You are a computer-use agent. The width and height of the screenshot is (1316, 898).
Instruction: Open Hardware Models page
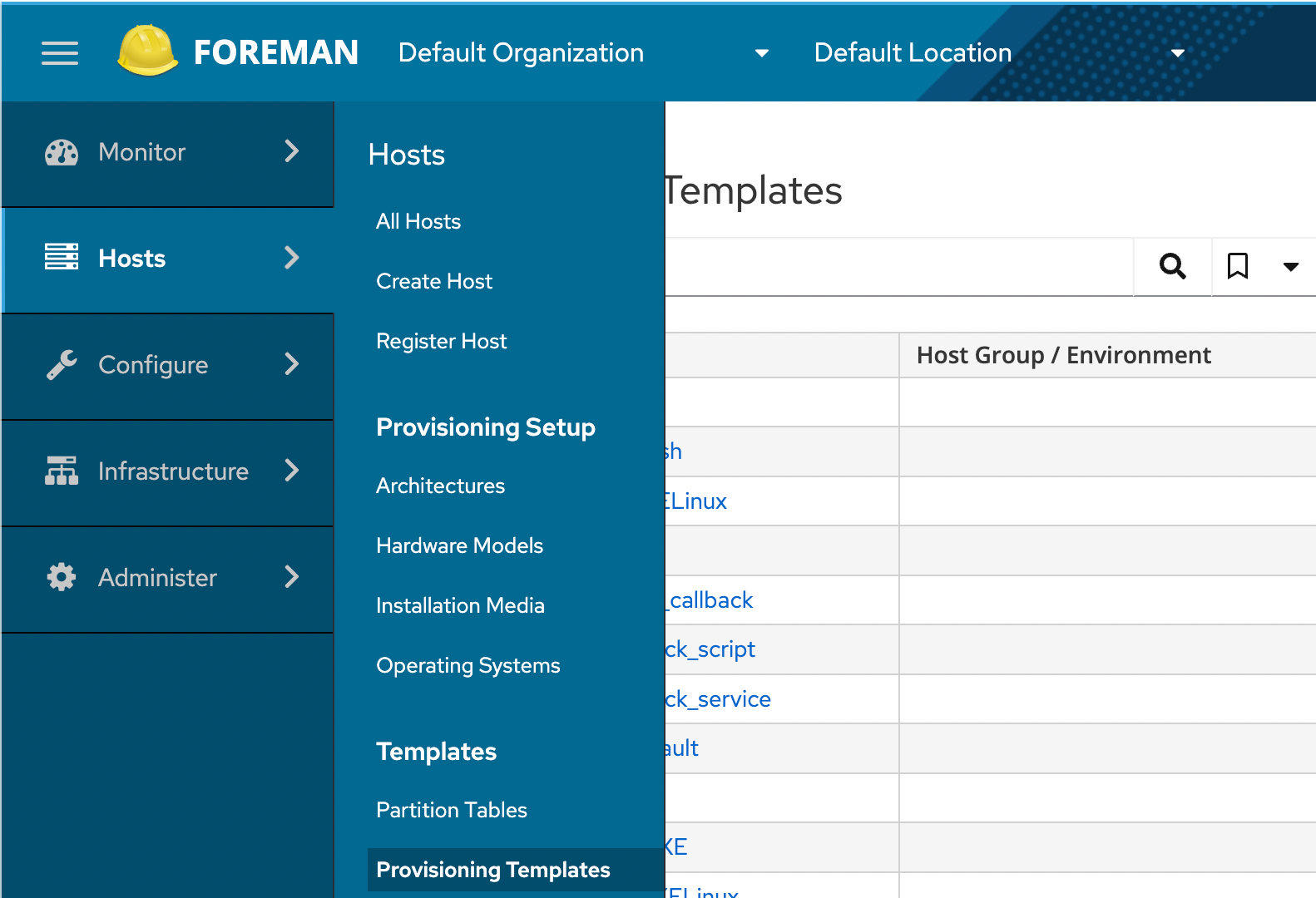(x=460, y=545)
